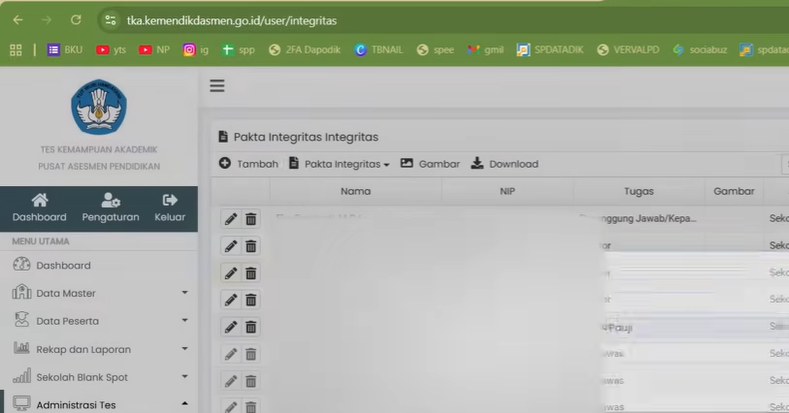Edit the fourth table row

coord(231,300)
